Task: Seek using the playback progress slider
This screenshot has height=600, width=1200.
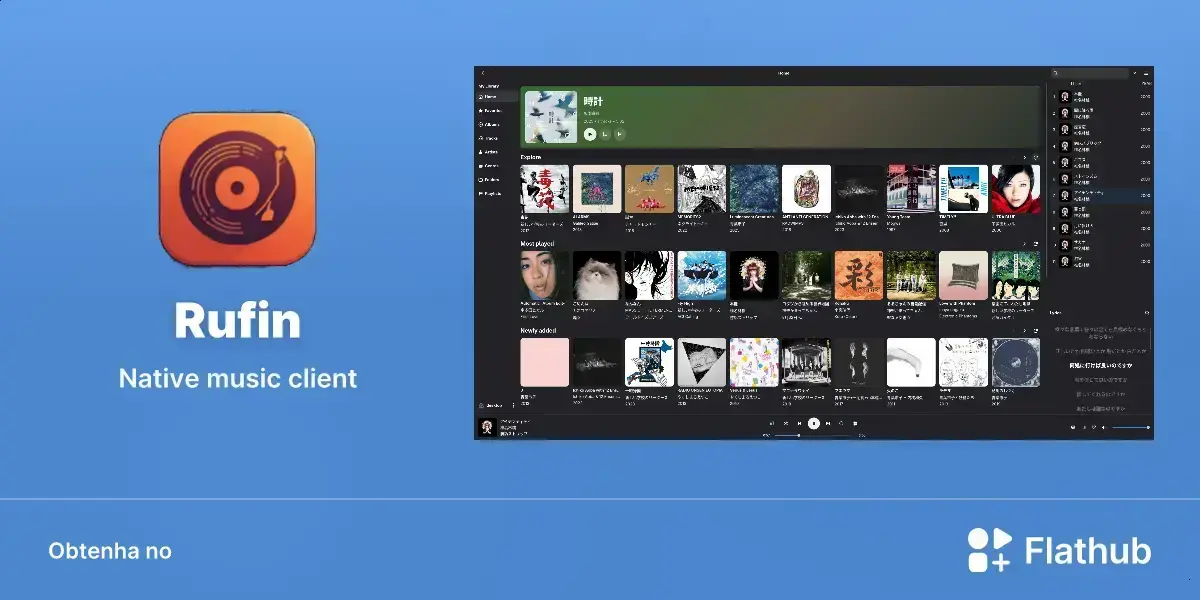Action: 813,435
